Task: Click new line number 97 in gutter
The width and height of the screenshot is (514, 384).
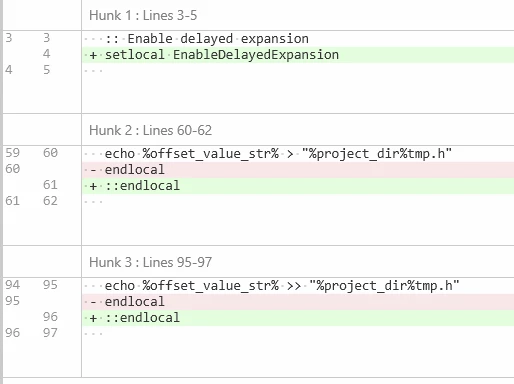Action: pos(50,333)
